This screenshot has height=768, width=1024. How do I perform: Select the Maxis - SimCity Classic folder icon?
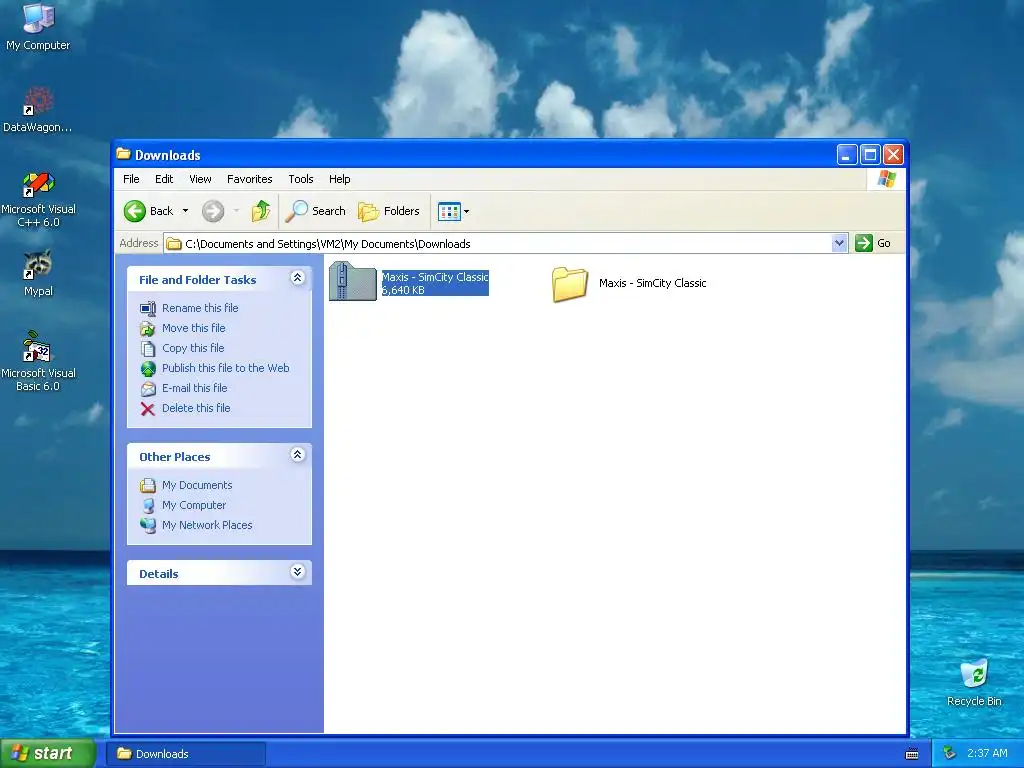(569, 284)
